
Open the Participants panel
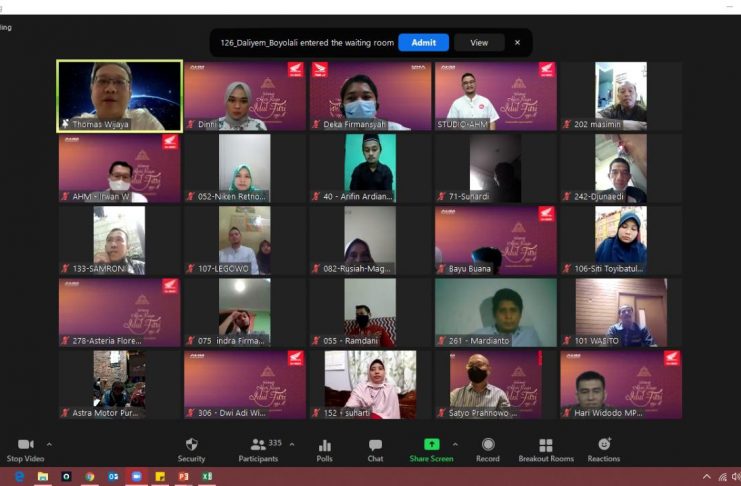(x=258, y=449)
